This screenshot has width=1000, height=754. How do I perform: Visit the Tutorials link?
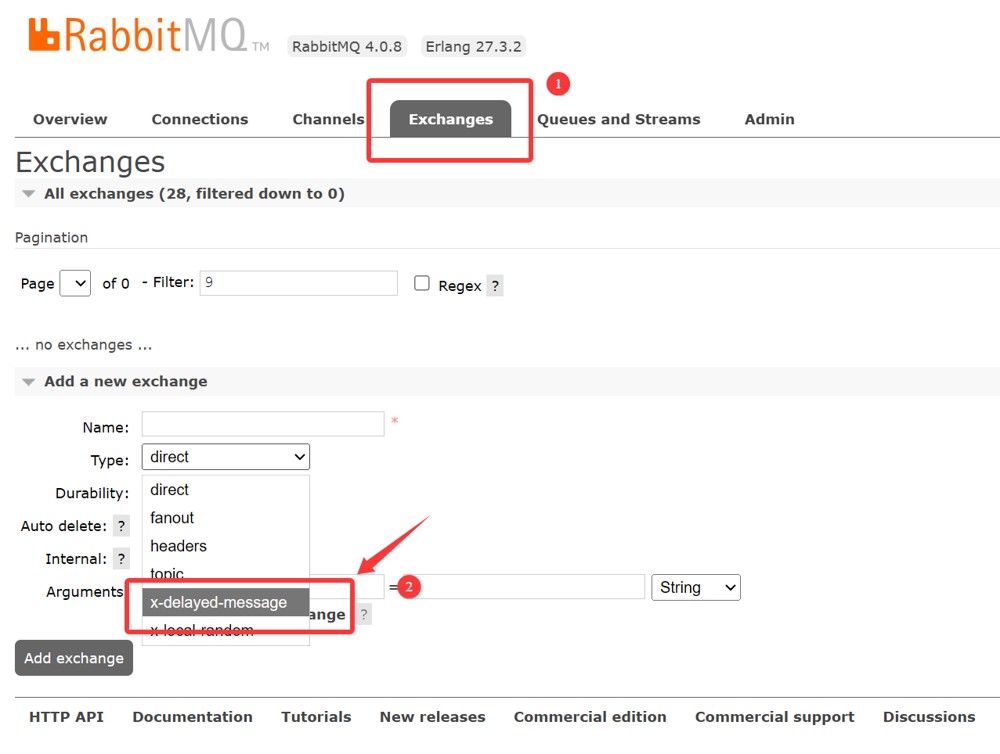point(316,717)
